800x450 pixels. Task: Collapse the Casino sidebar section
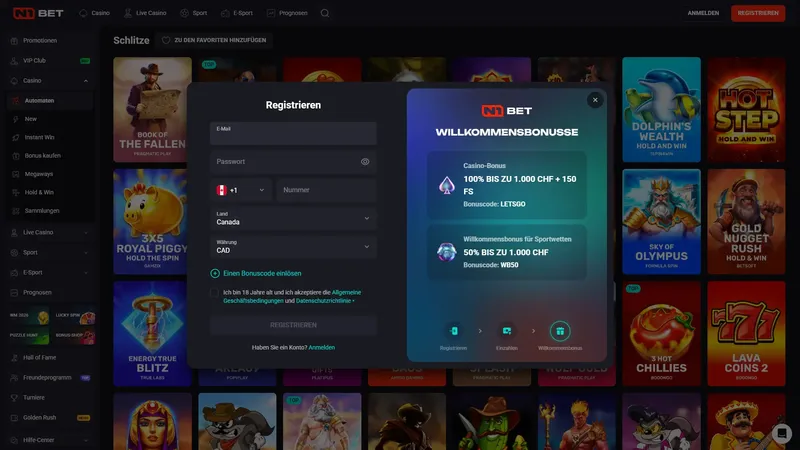[86, 81]
